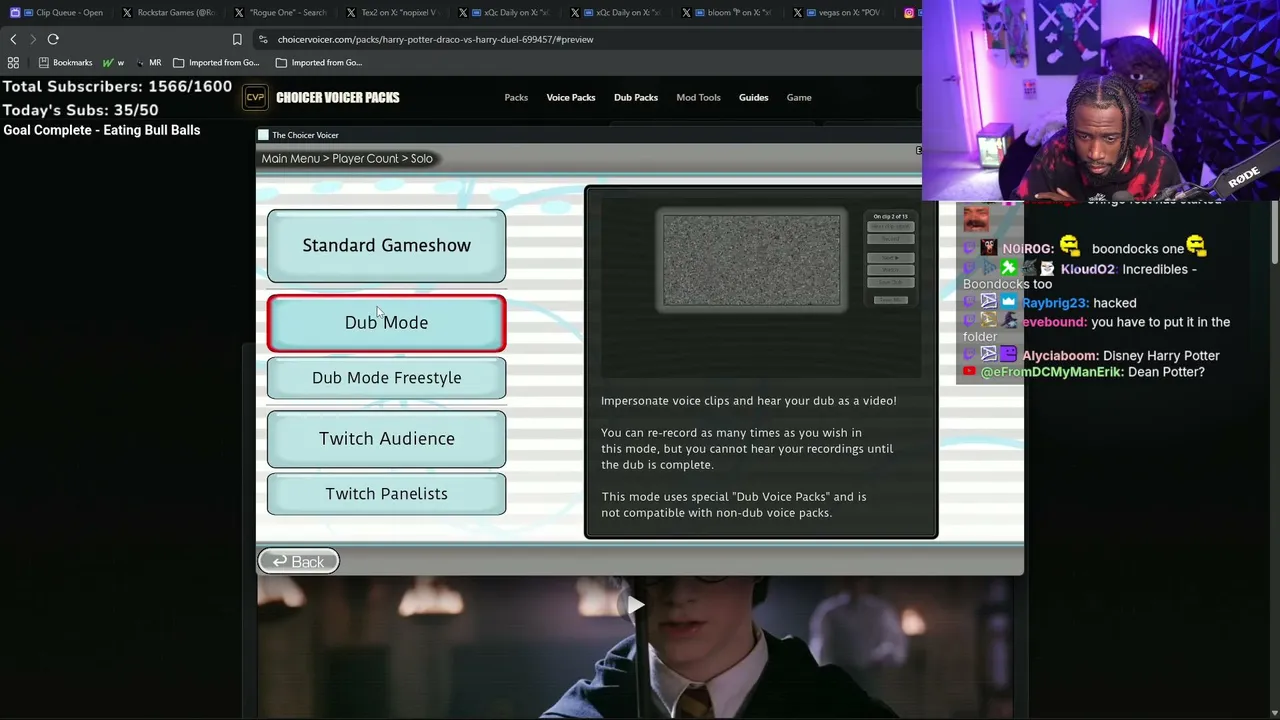This screenshot has width=1280, height=720.
Task: Open the Guides menu item
Action: tap(754, 97)
